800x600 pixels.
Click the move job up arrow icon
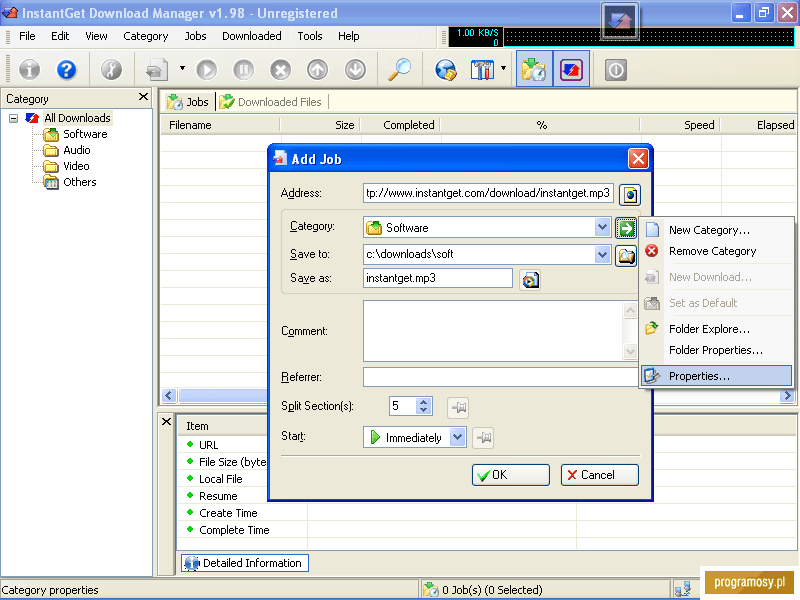click(317, 69)
